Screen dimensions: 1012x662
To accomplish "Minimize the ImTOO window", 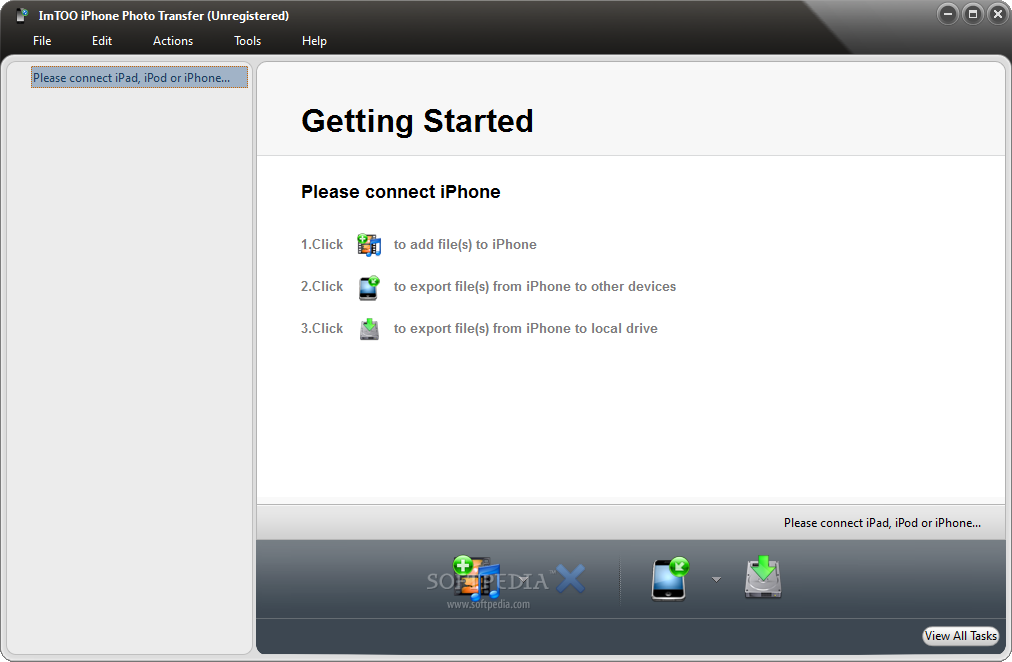I will (948, 14).
